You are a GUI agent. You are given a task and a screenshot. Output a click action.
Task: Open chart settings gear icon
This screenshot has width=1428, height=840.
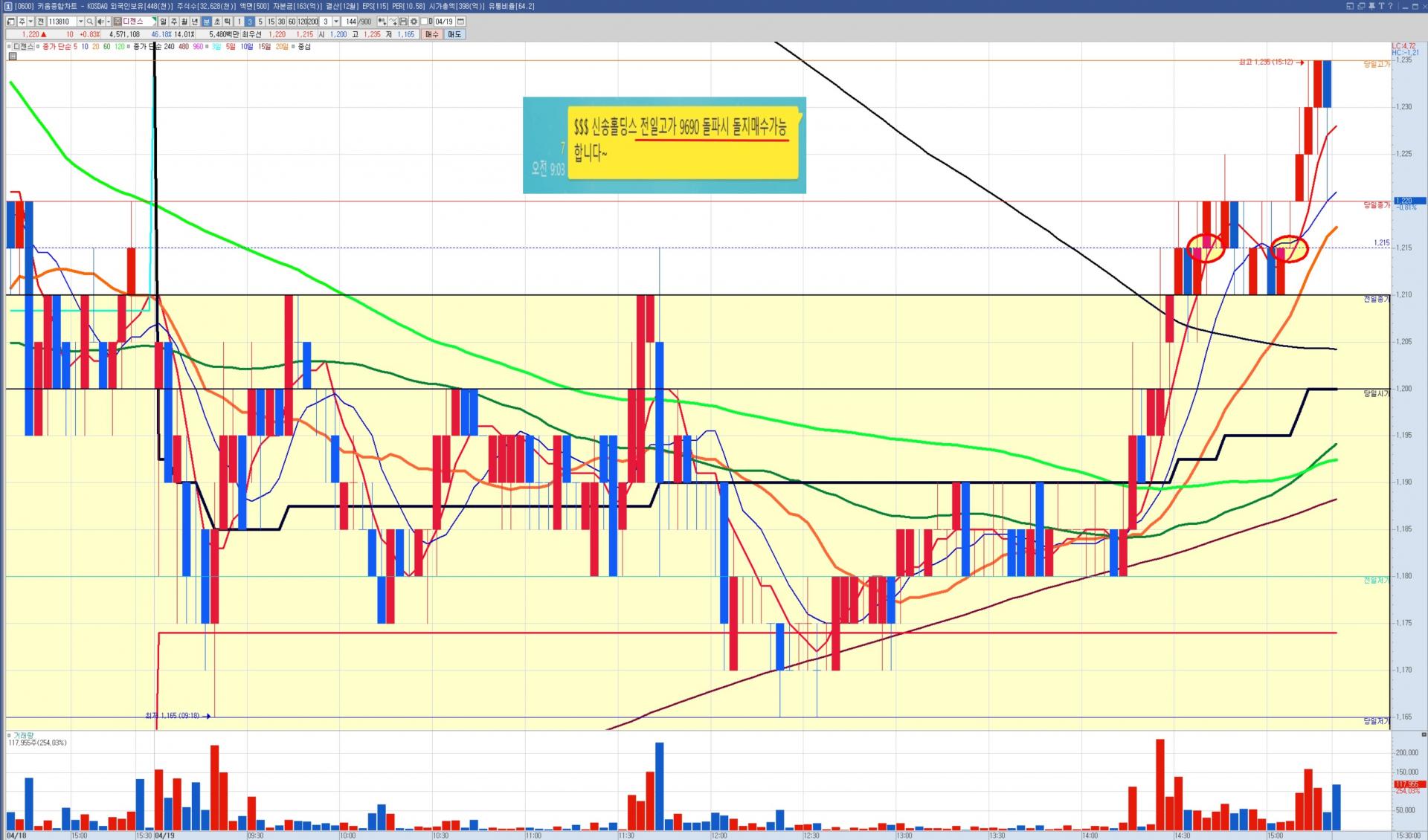[x=414, y=22]
